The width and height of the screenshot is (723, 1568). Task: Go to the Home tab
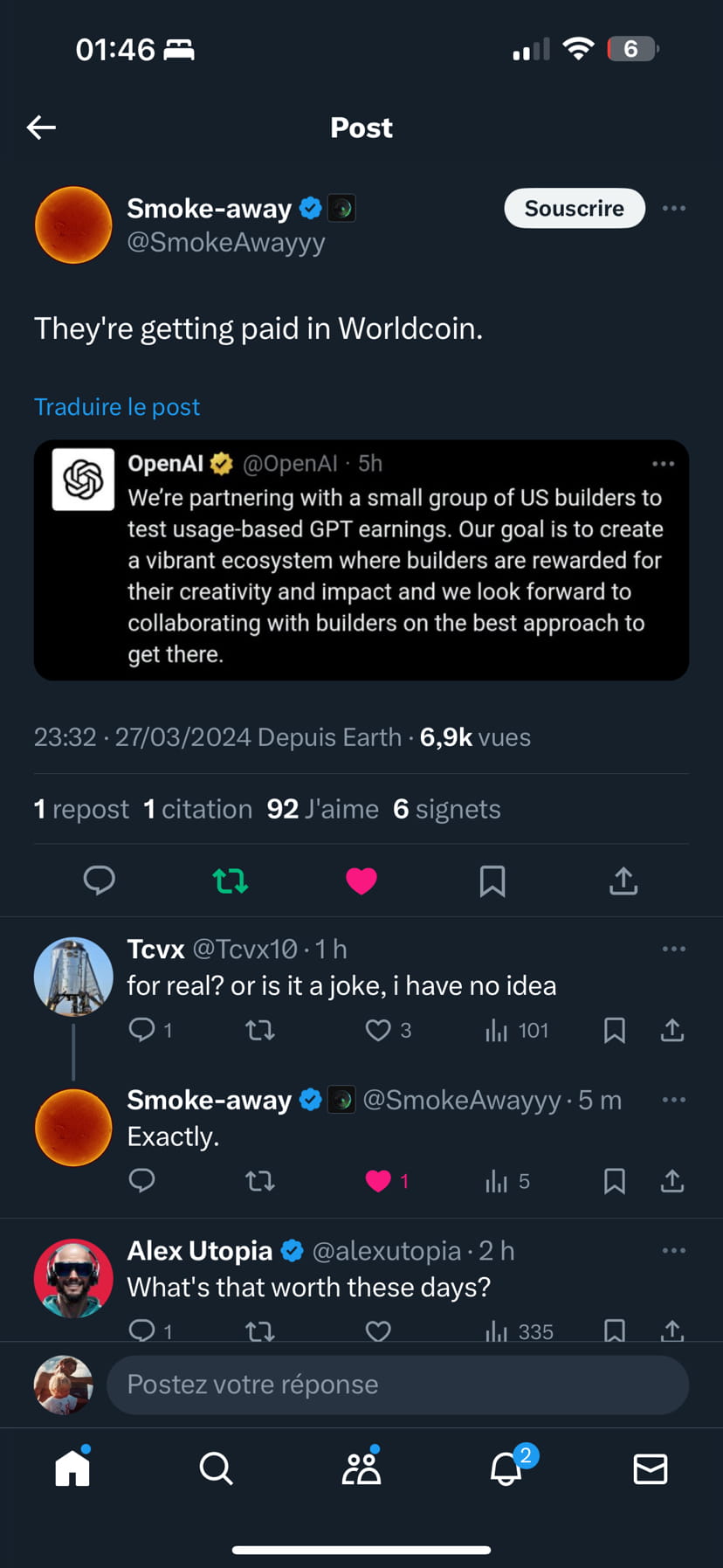pos(72,1469)
